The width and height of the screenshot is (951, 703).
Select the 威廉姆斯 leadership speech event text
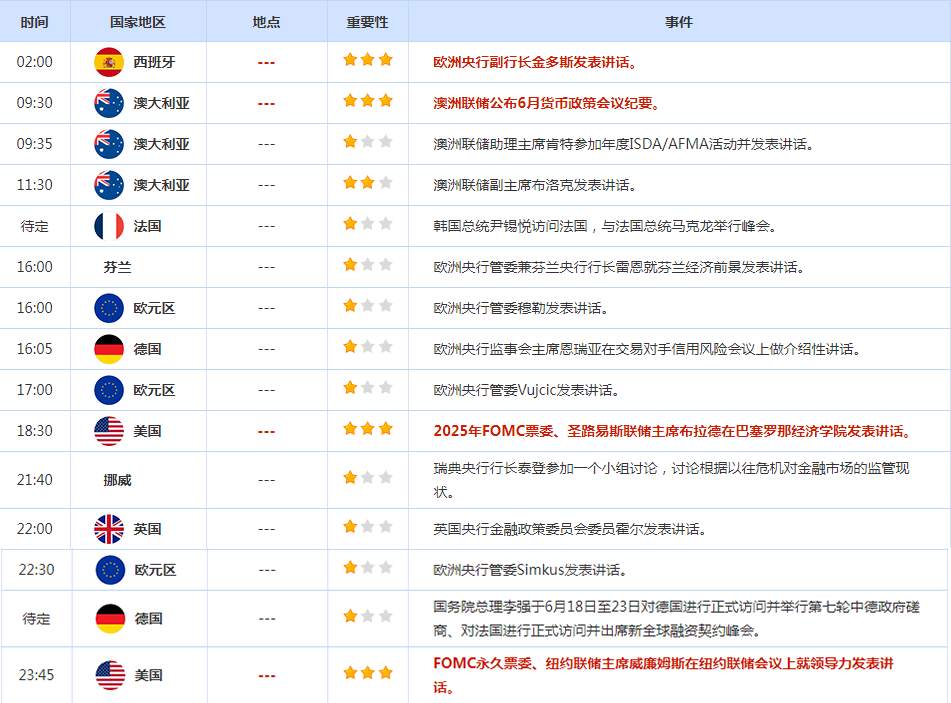664,675
